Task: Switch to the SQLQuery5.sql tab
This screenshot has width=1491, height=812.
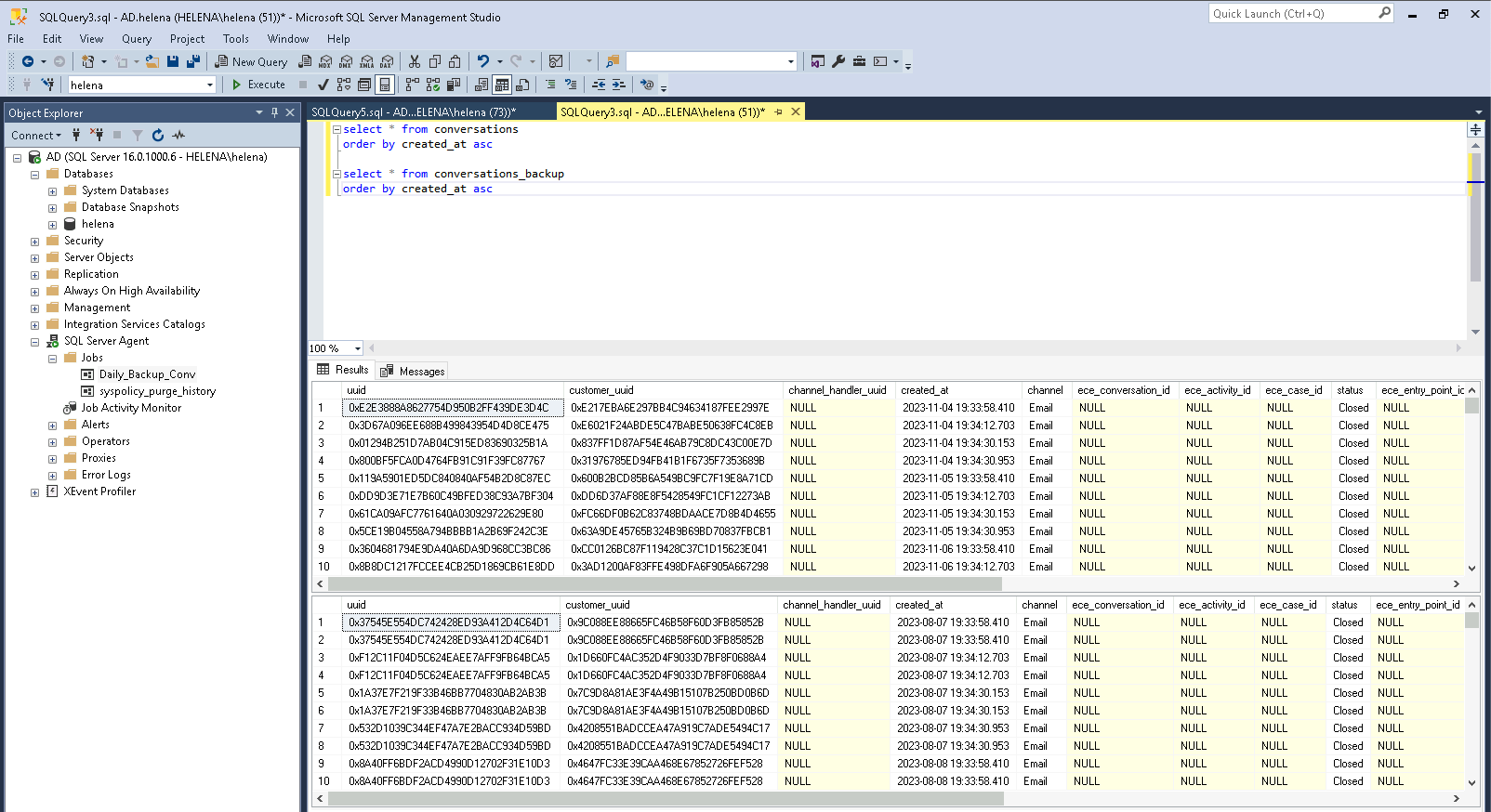Action: [x=413, y=112]
